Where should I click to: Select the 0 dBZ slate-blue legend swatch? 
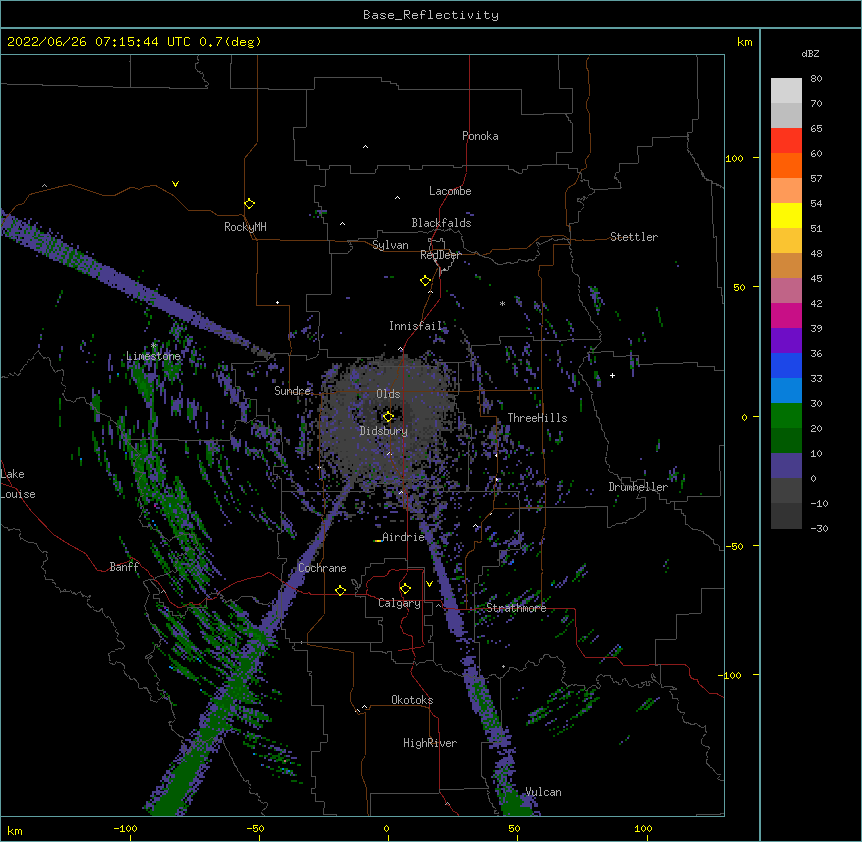coord(786,466)
